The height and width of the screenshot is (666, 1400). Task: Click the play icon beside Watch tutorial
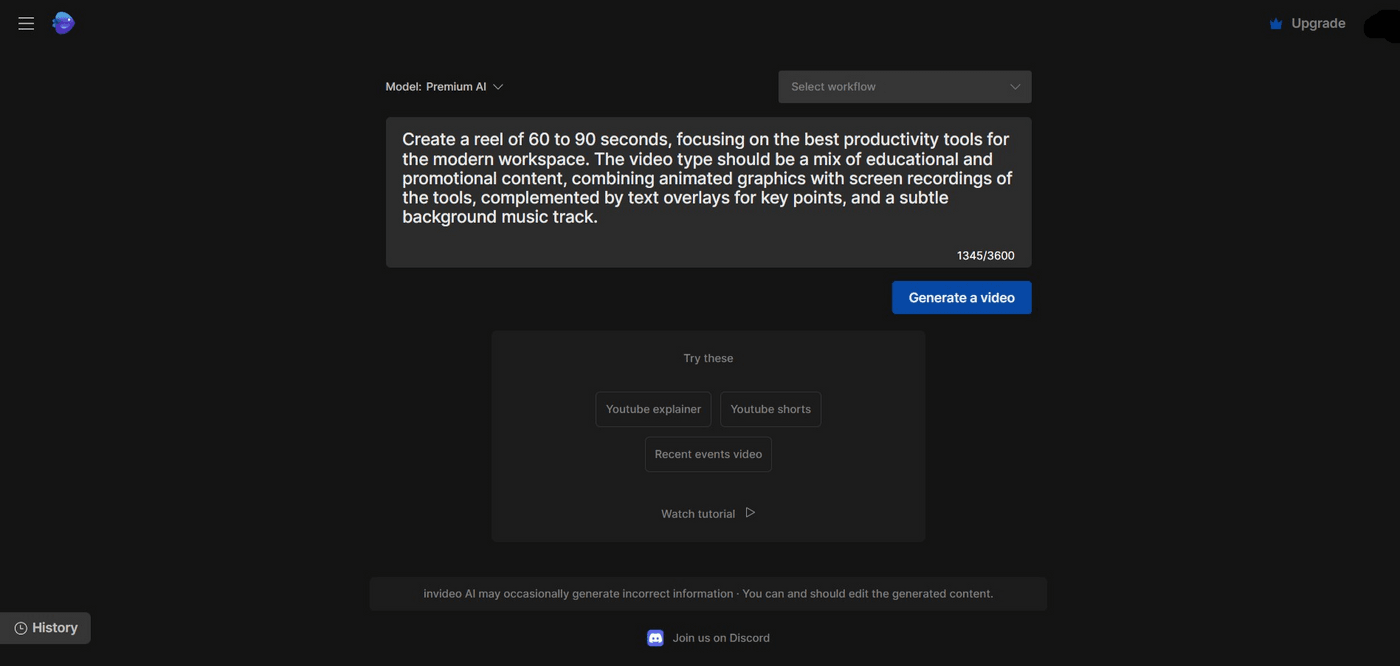749,512
